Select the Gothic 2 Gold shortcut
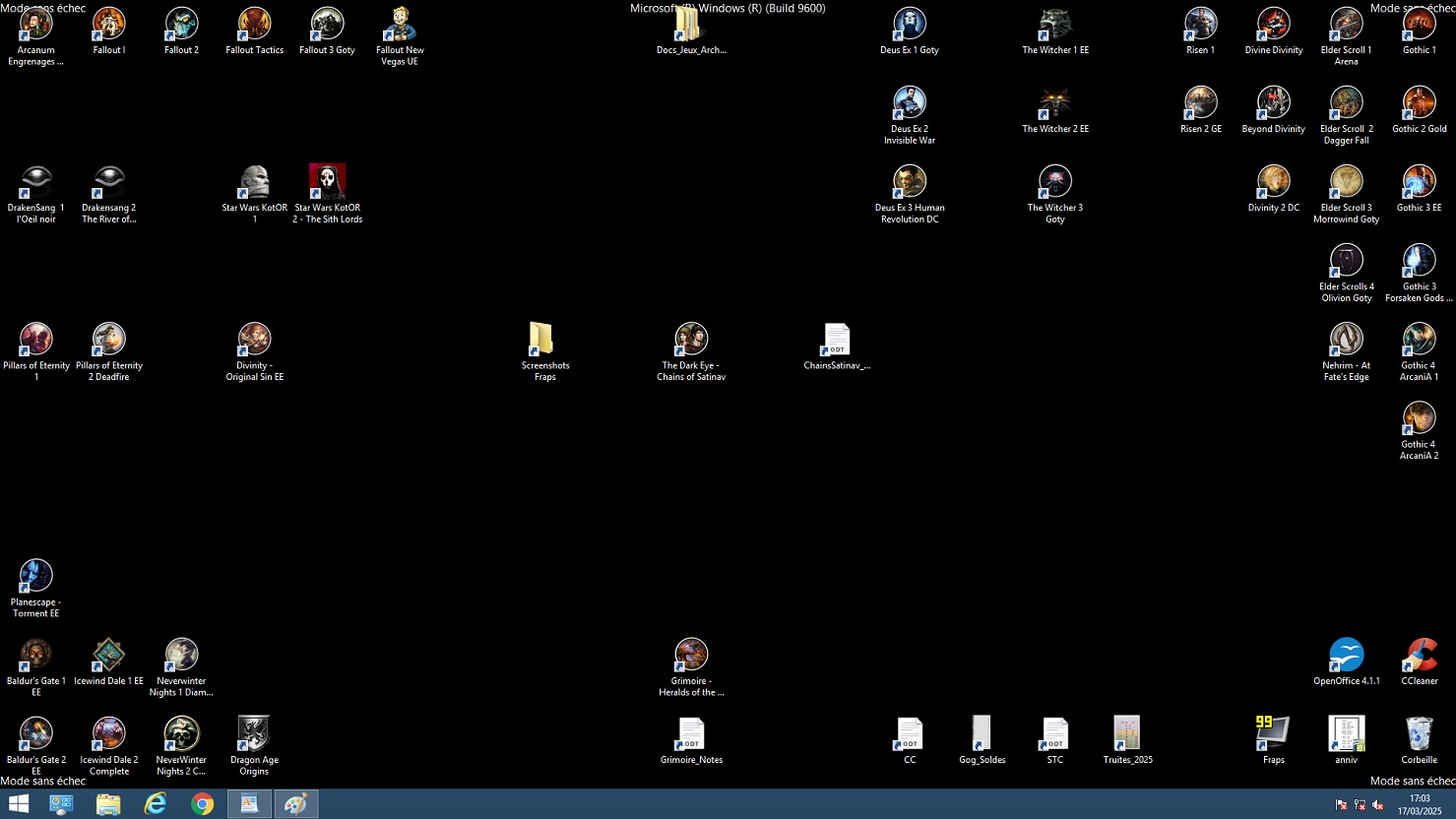Screen dimensions: 1456x819 (1420, 102)
